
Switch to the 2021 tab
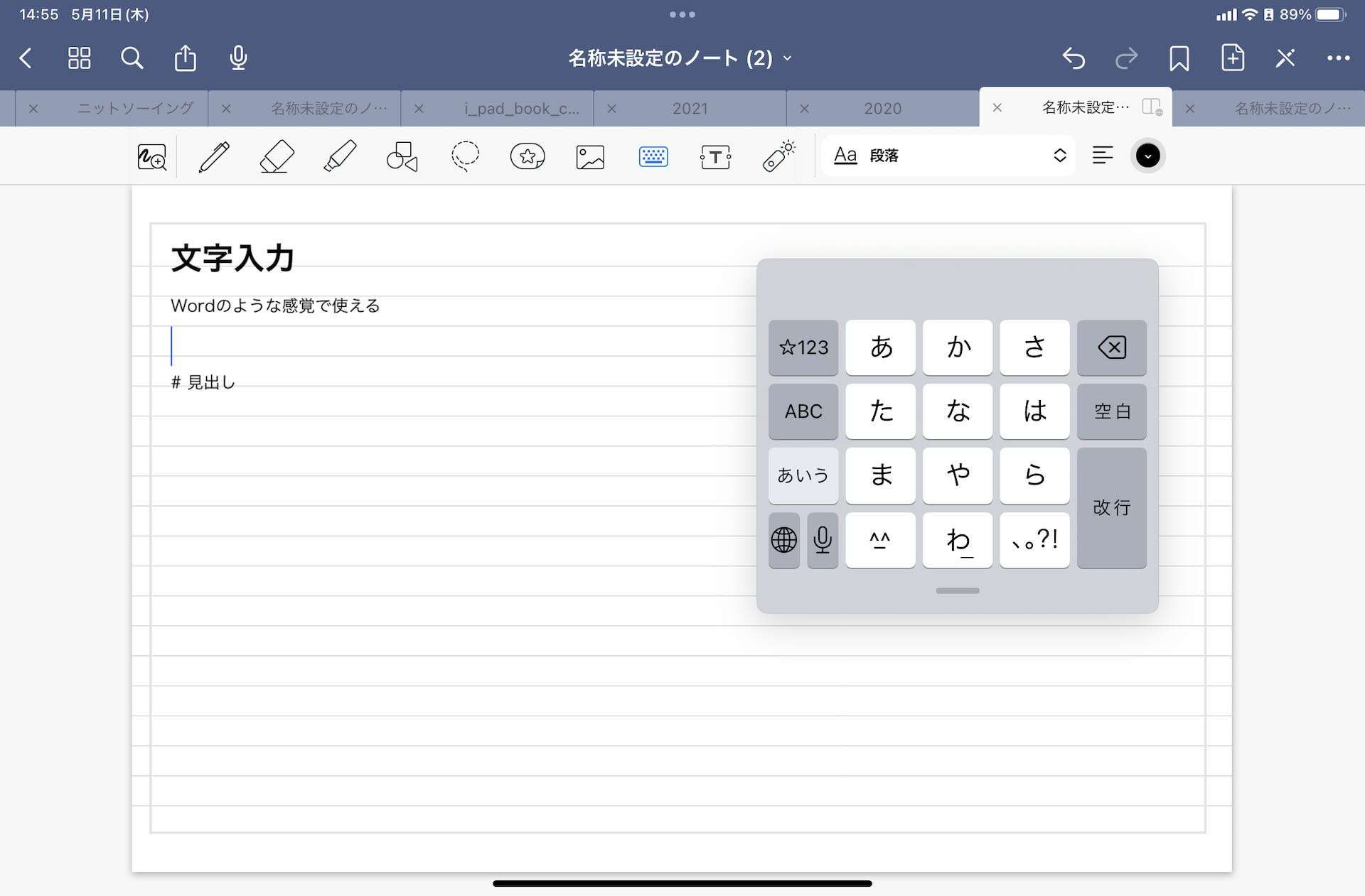coord(690,108)
